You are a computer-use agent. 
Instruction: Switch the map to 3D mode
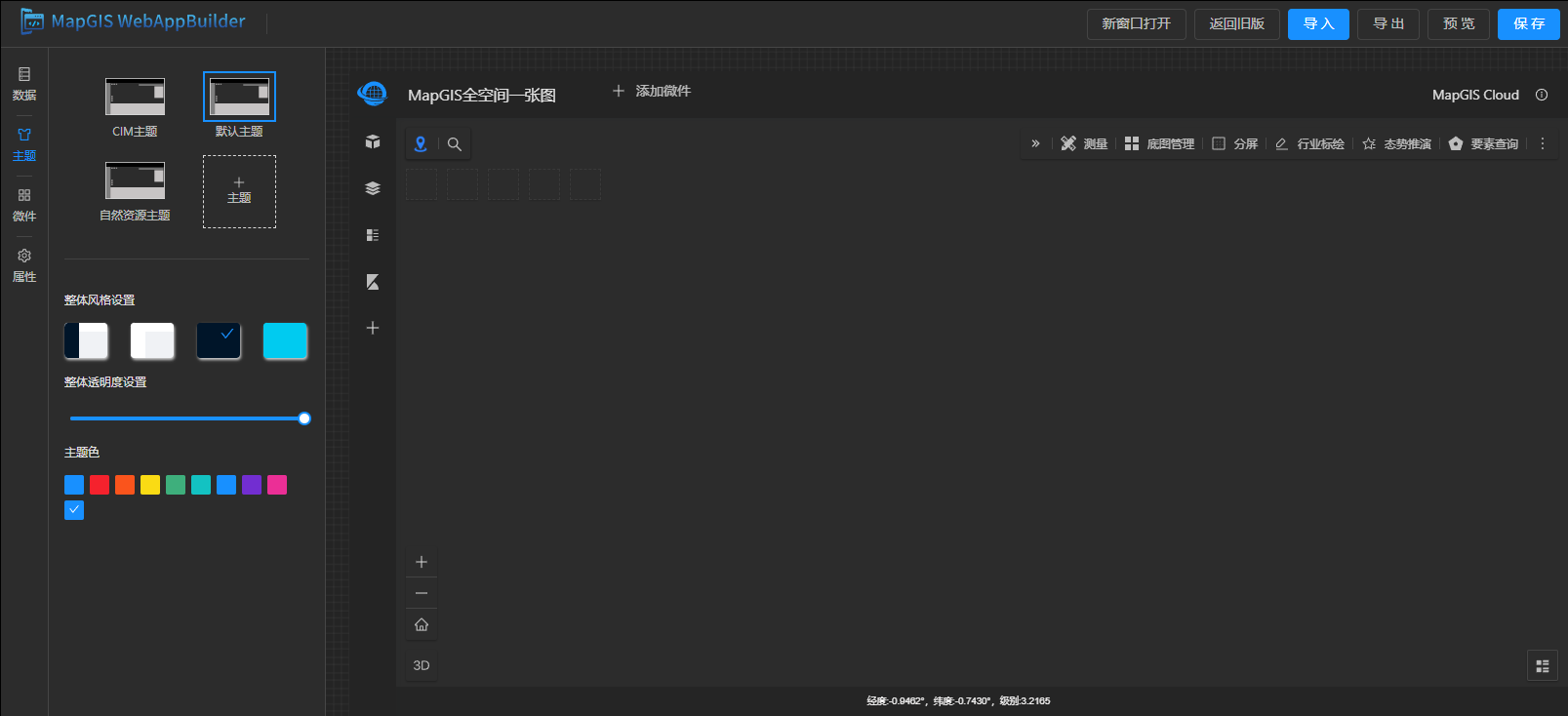point(422,665)
